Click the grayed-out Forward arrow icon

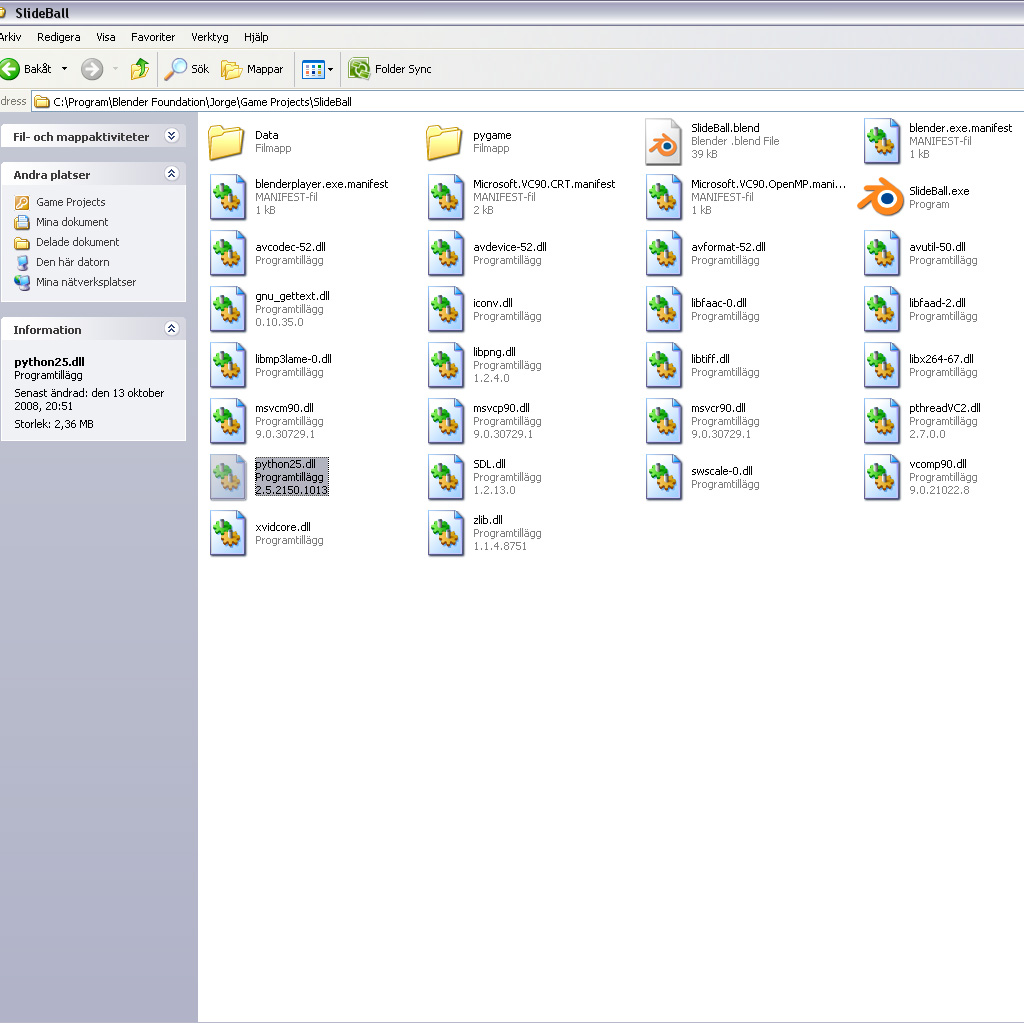point(92,69)
